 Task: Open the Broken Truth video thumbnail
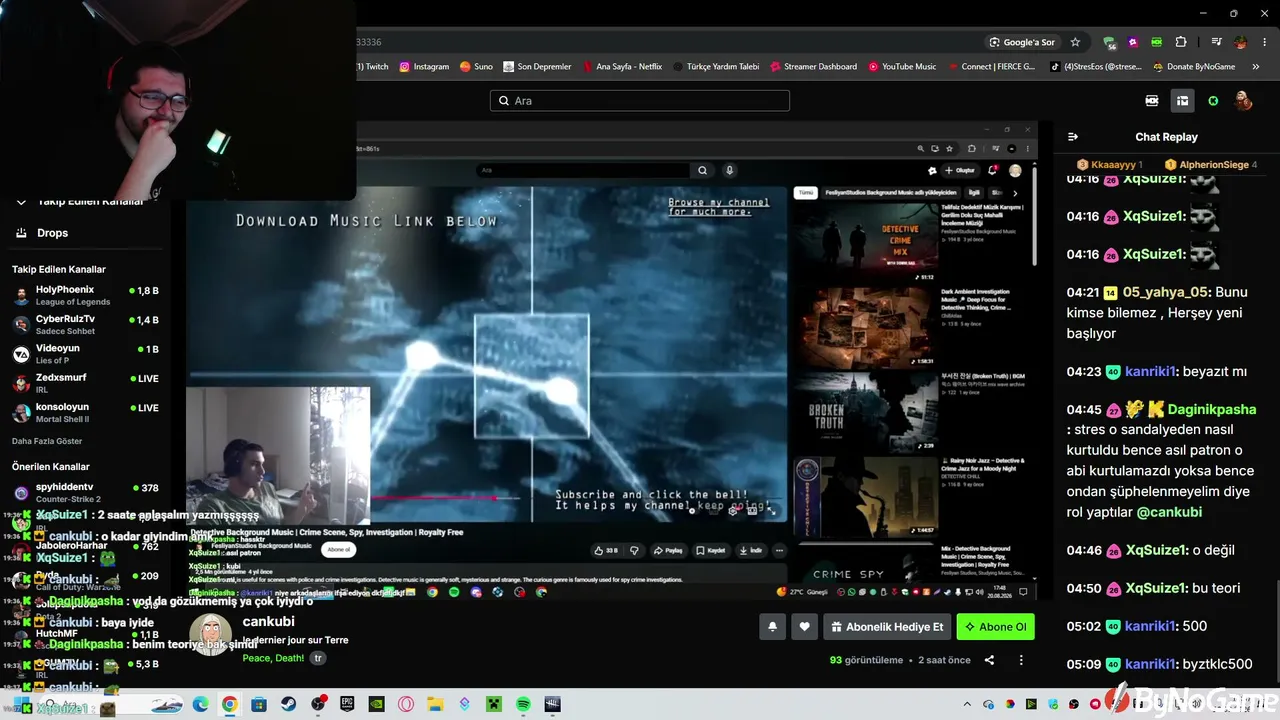[x=865, y=412]
